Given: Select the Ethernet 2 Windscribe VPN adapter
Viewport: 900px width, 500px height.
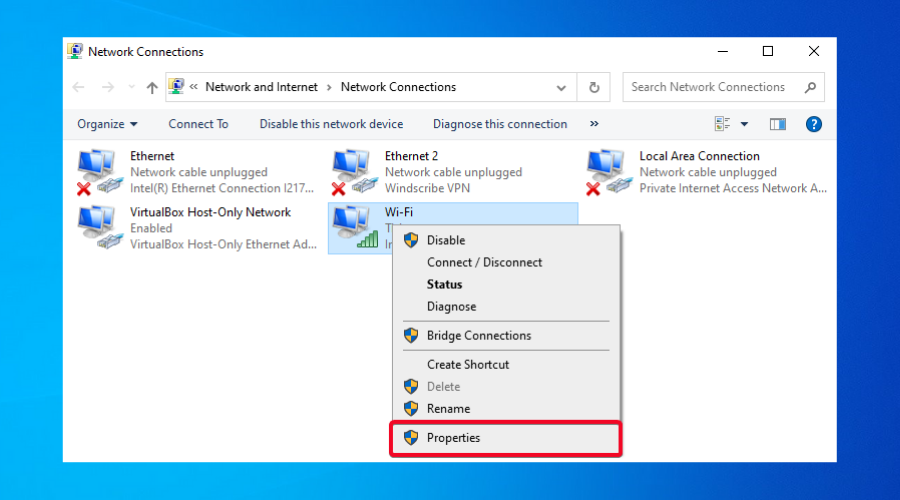Looking at the screenshot, I should click(354, 171).
